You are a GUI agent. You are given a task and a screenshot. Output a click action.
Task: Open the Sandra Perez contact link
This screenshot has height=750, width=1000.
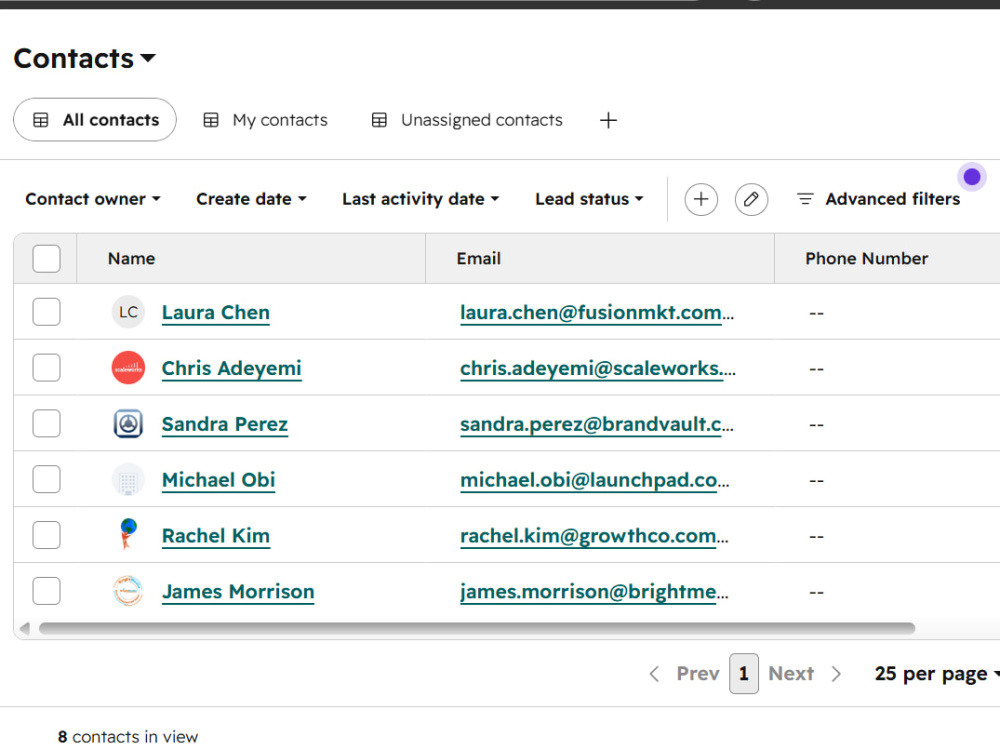(x=224, y=424)
